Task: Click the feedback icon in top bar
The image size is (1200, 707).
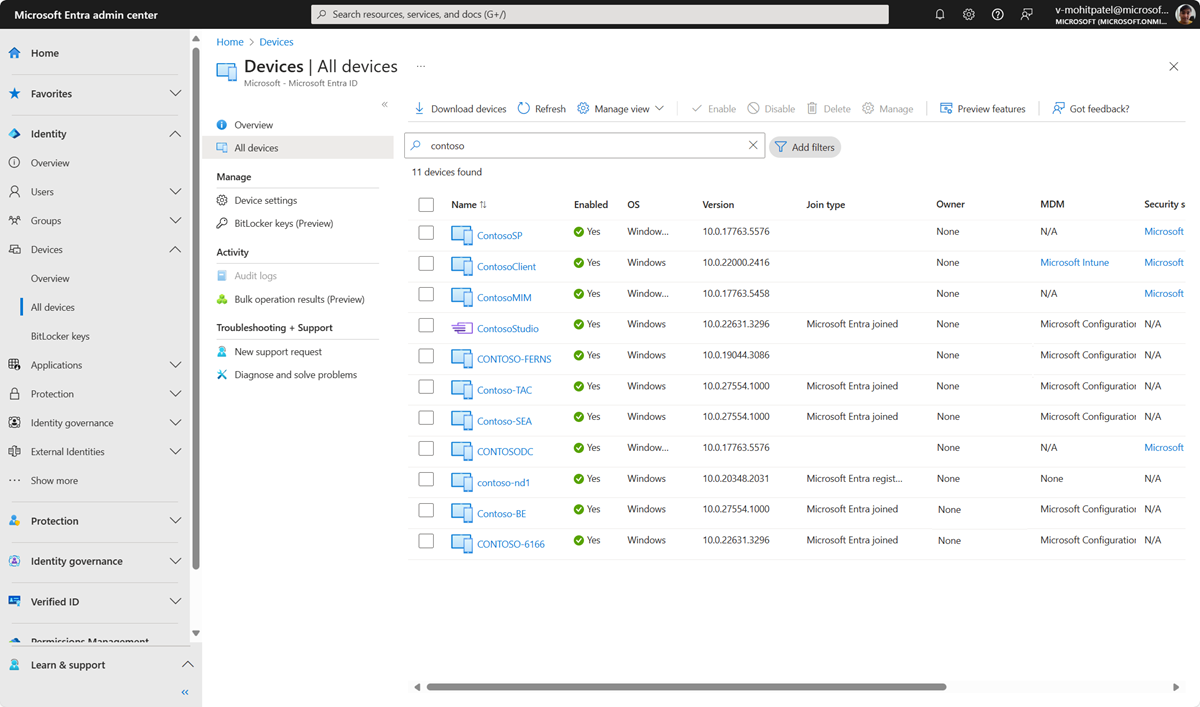Action: pos(1026,14)
